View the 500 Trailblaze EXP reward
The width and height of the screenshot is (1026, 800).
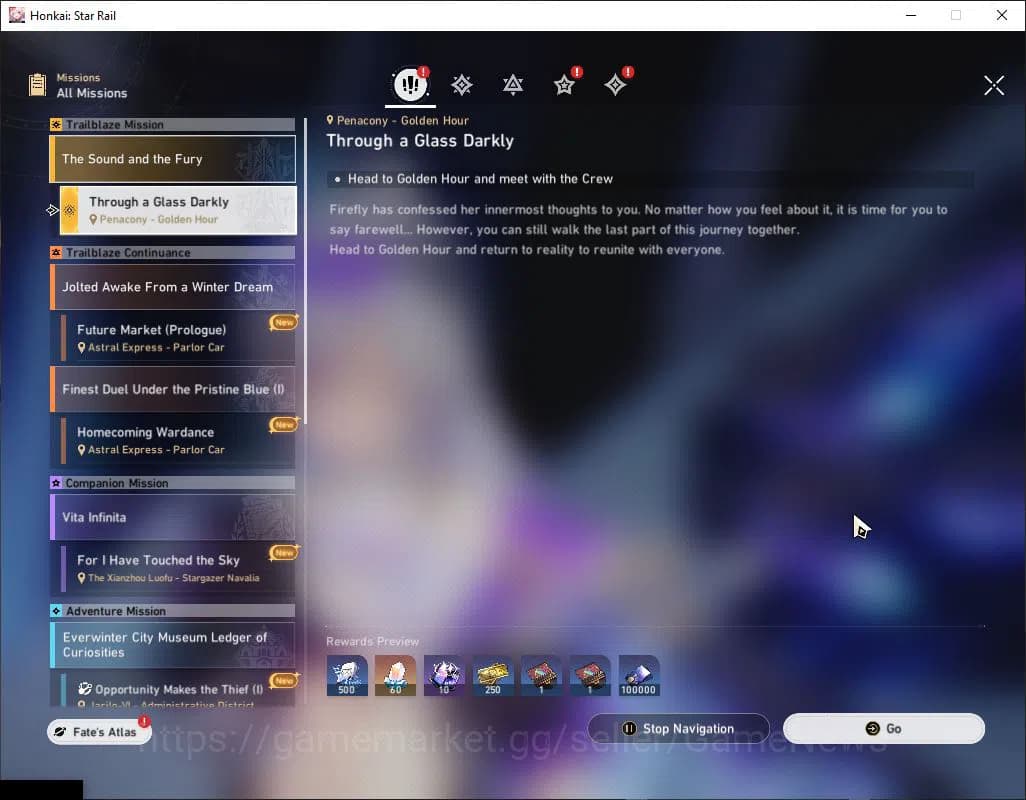tap(347, 676)
